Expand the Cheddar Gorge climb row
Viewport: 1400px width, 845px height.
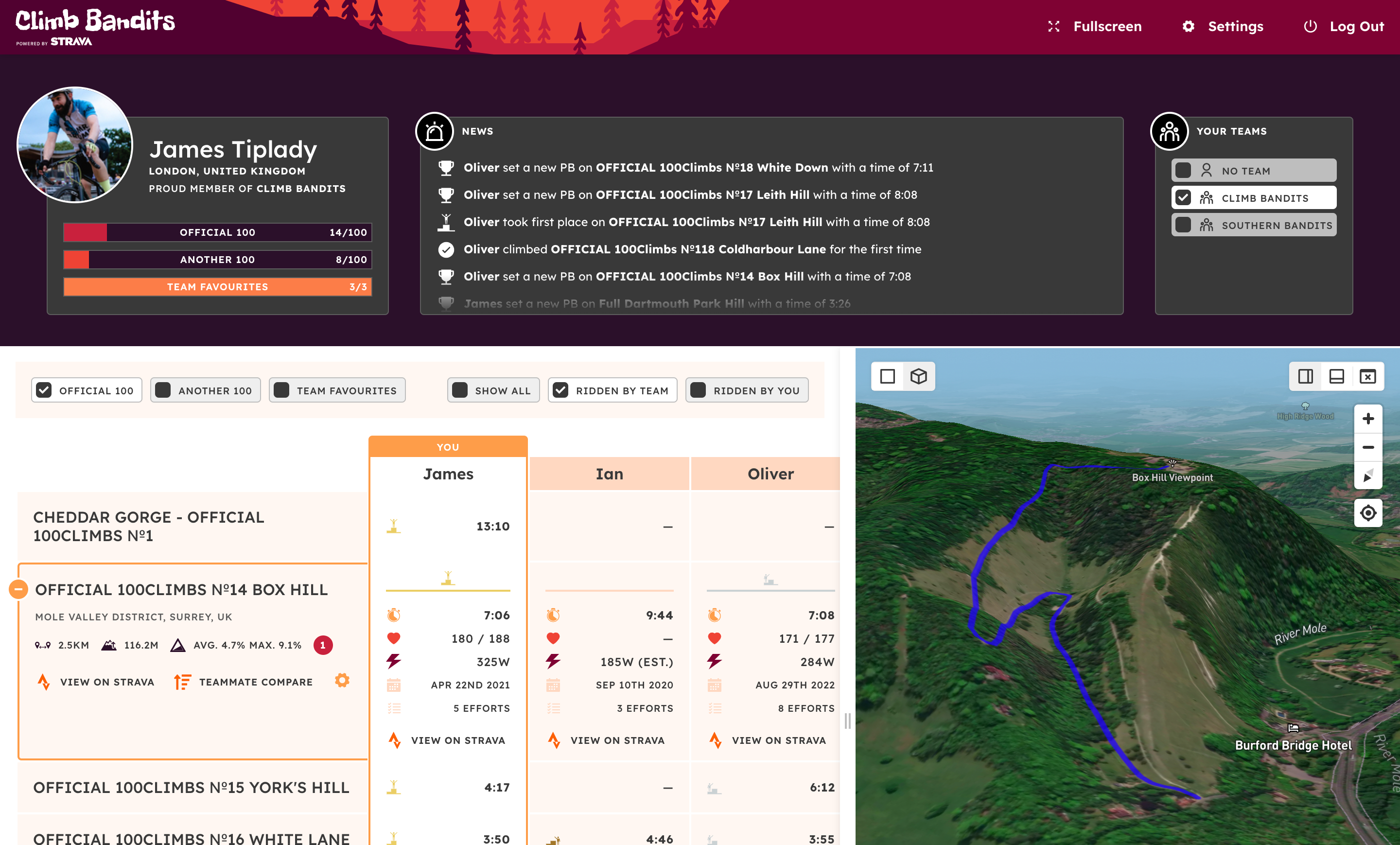149,526
